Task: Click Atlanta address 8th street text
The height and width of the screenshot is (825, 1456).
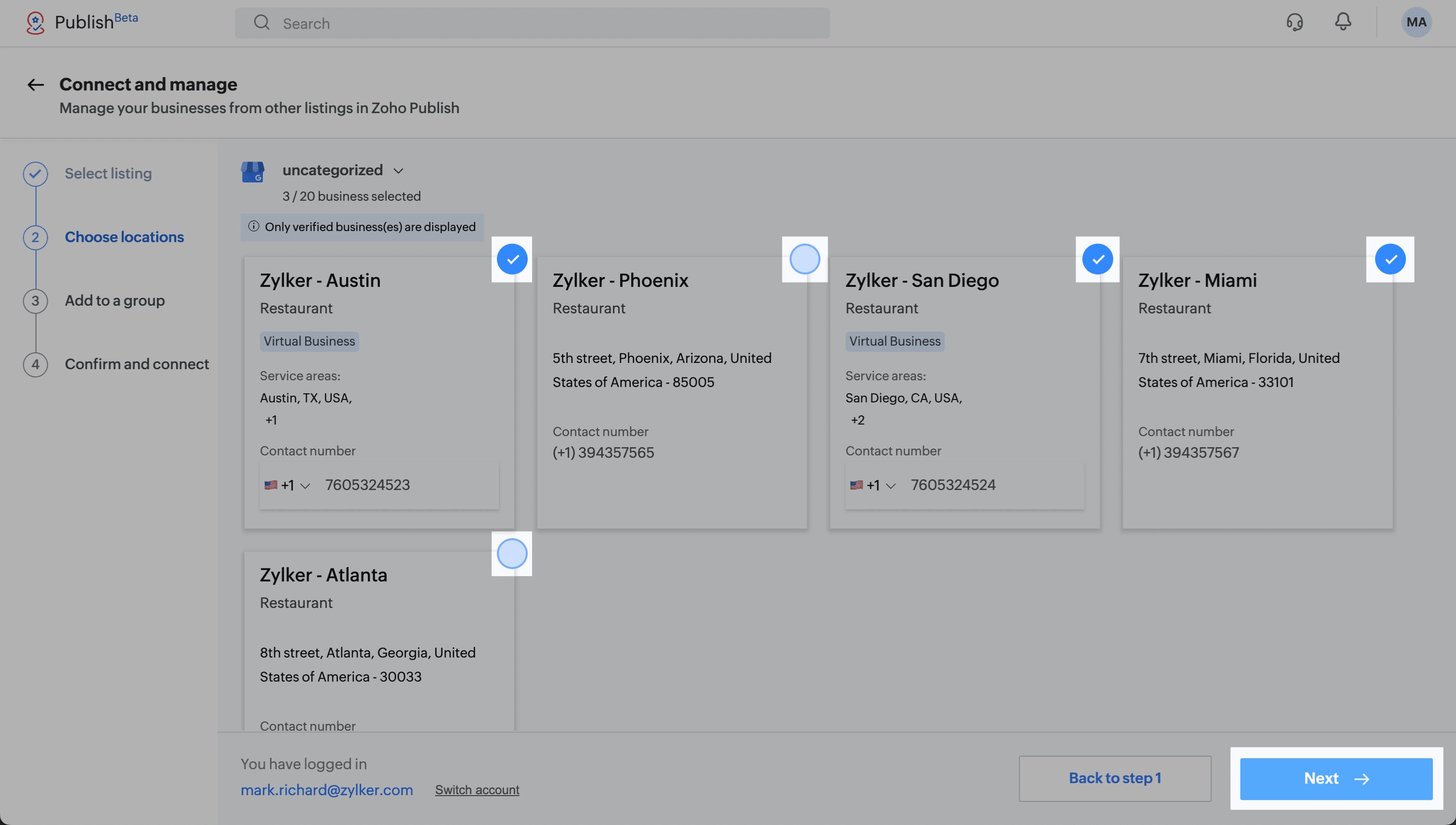Action: pyautogui.click(x=368, y=665)
